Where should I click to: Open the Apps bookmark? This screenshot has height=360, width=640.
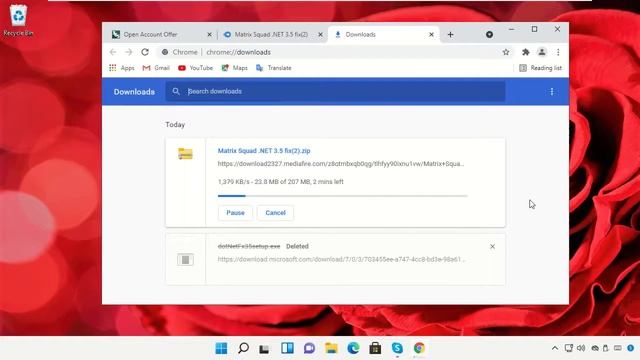click(x=122, y=68)
